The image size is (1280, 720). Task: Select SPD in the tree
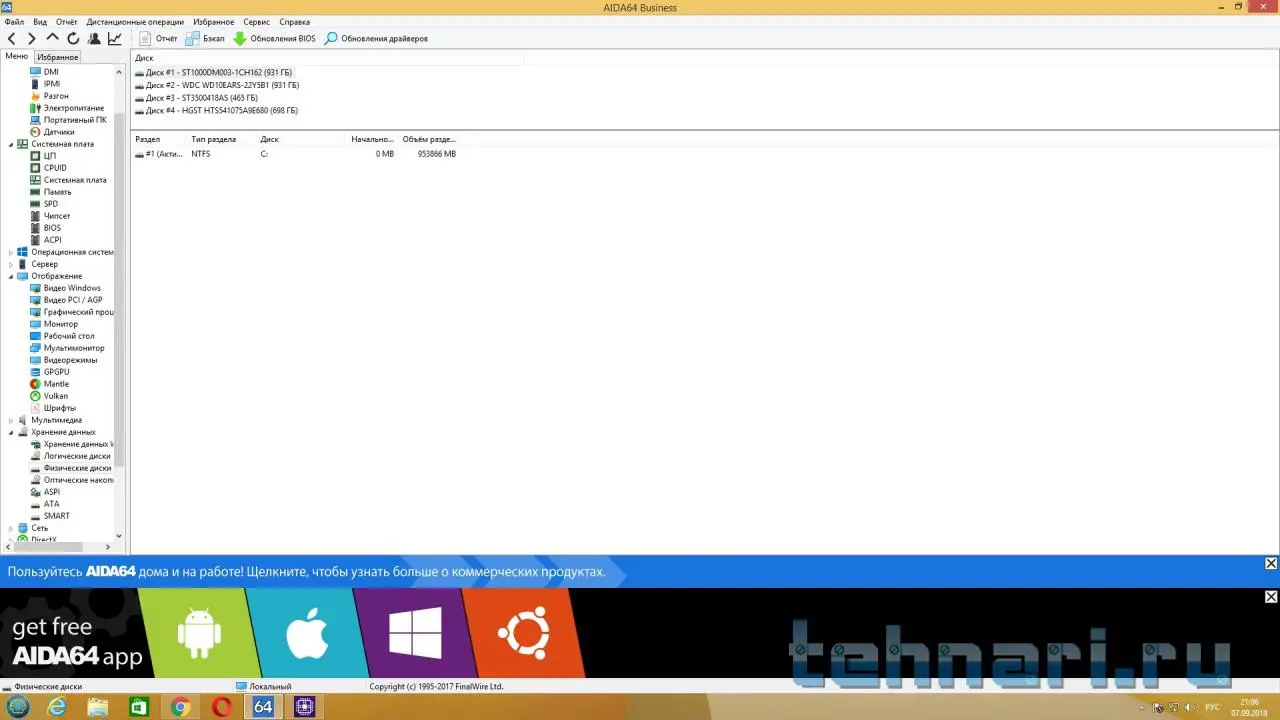(51, 204)
